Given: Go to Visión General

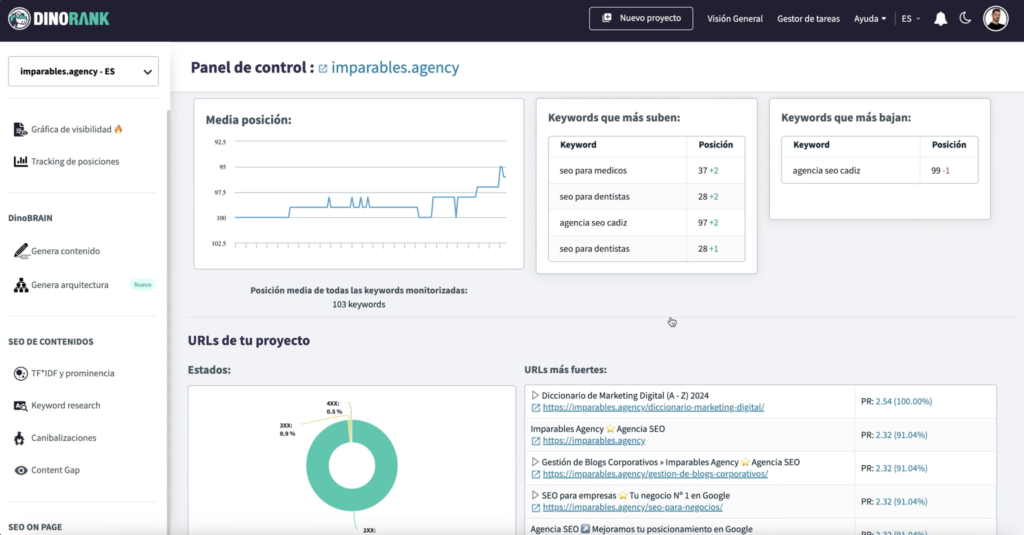Looking at the screenshot, I should pos(735,18).
